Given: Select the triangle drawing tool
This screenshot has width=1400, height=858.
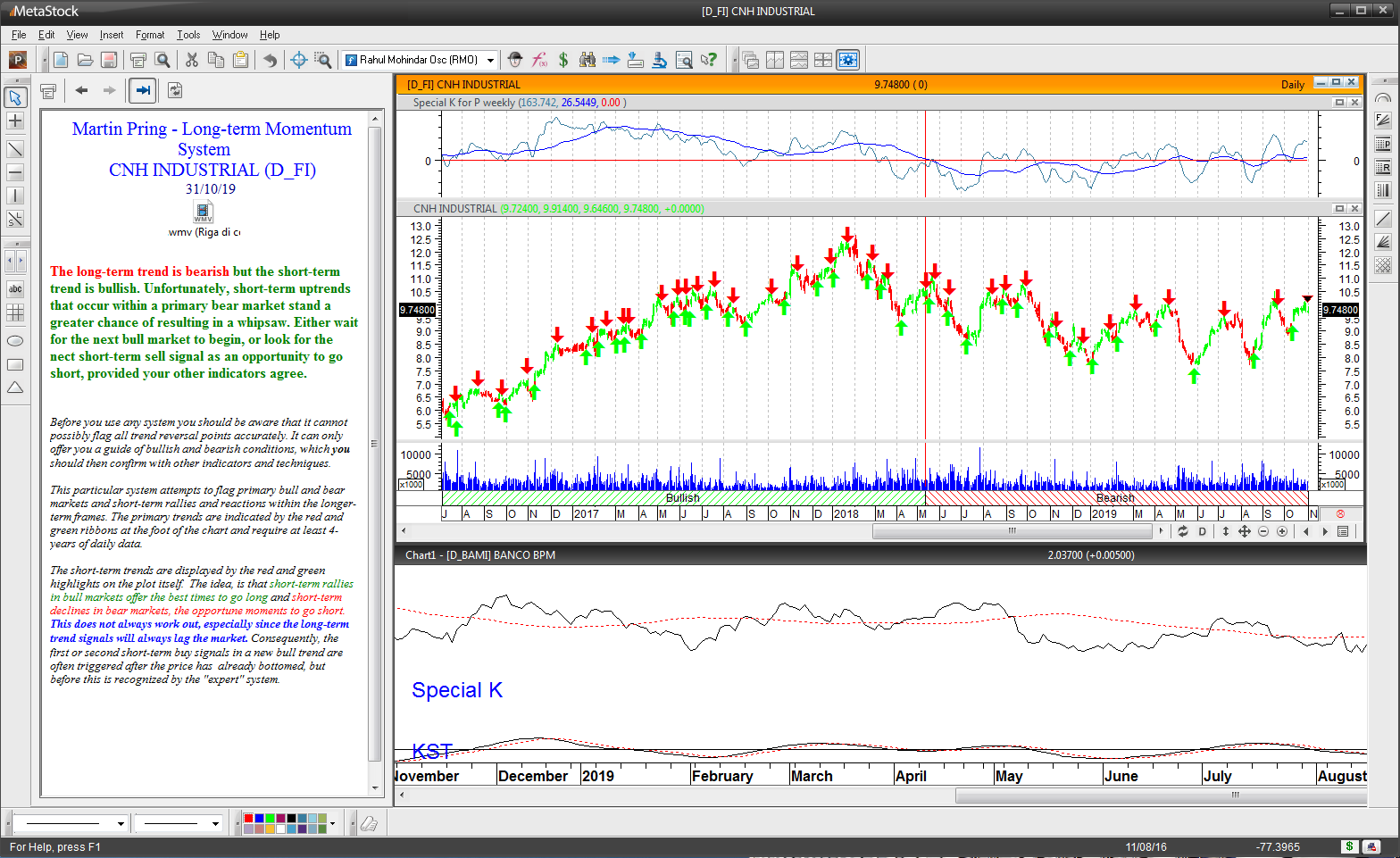Looking at the screenshot, I should coord(15,387).
